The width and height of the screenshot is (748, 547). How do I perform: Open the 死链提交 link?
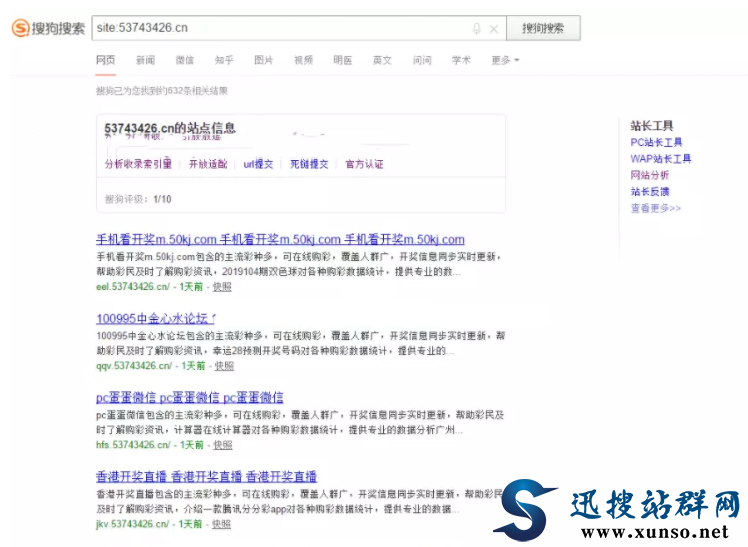309,164
